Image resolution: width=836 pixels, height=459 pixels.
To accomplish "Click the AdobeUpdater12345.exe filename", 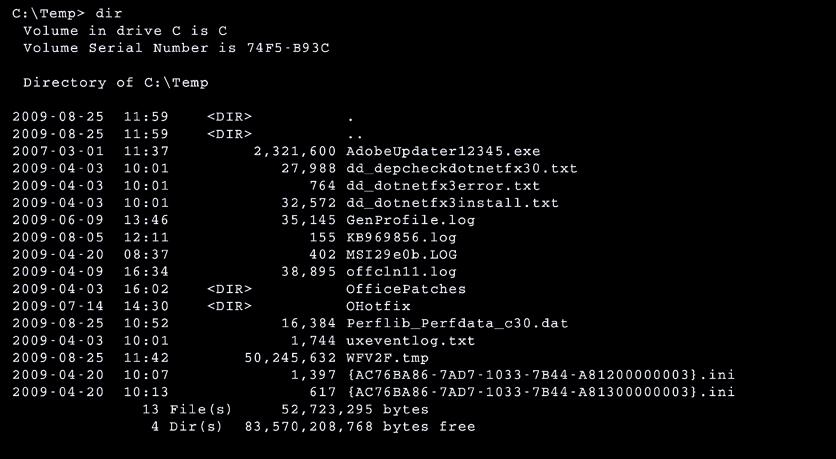I will (443, 151).
